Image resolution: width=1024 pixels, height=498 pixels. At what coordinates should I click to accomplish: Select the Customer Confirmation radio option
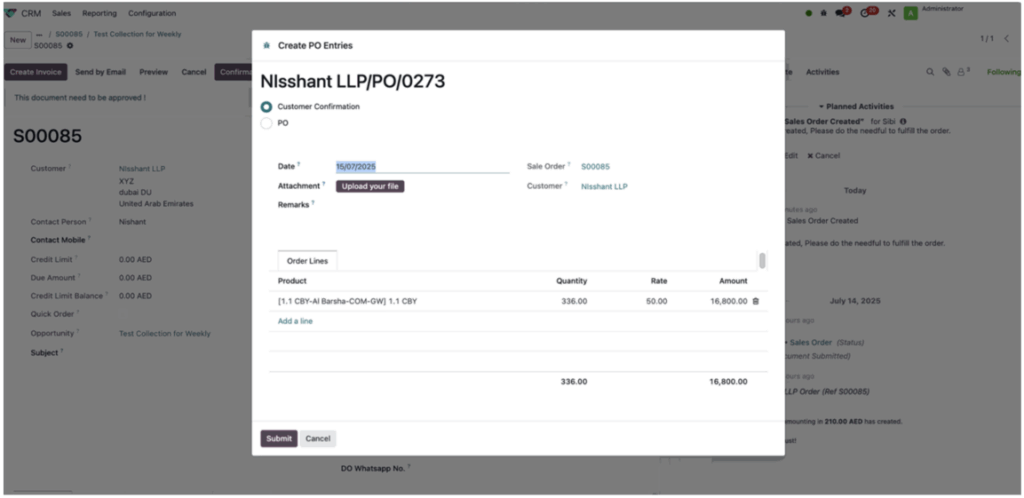[266, 106]
